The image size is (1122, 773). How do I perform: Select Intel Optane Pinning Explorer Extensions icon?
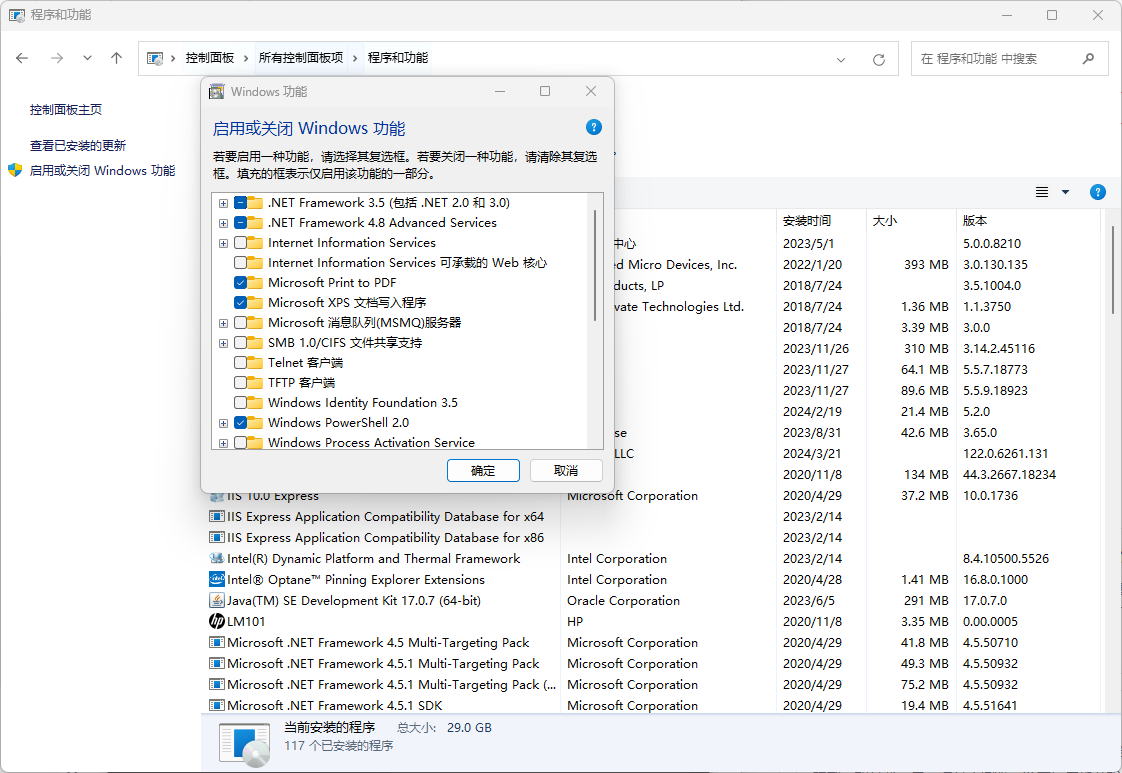[x=217, y=579]
